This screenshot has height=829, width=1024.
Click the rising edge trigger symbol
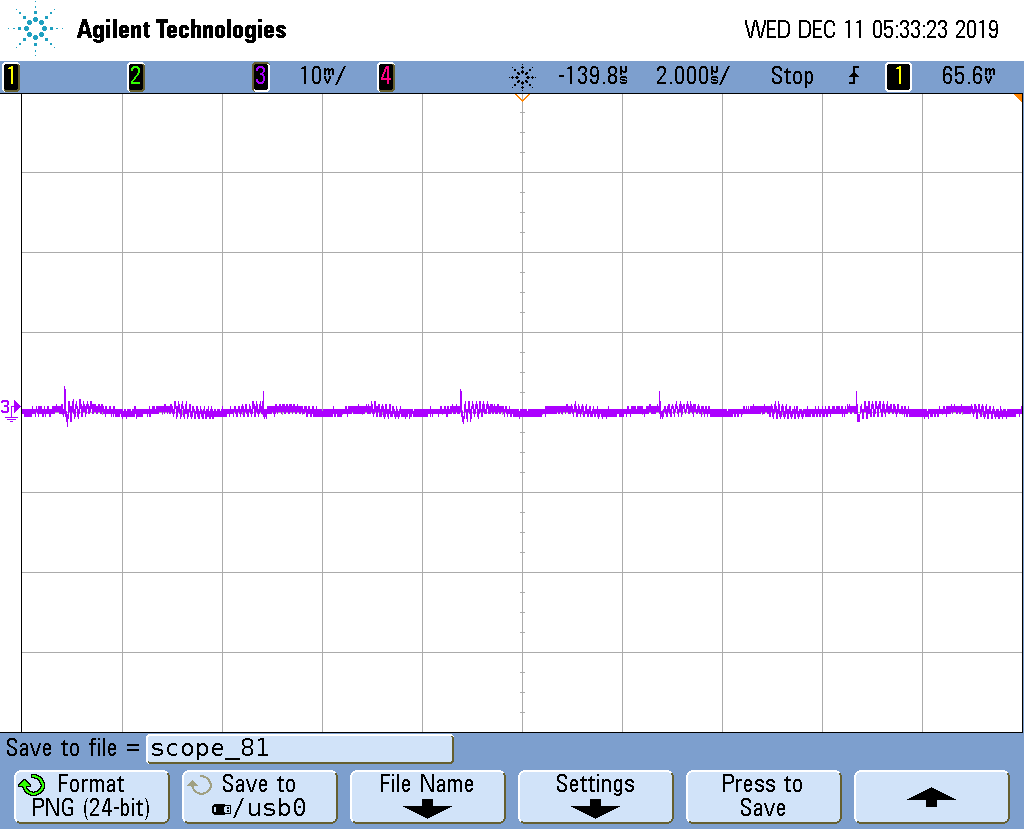point(853,76)
